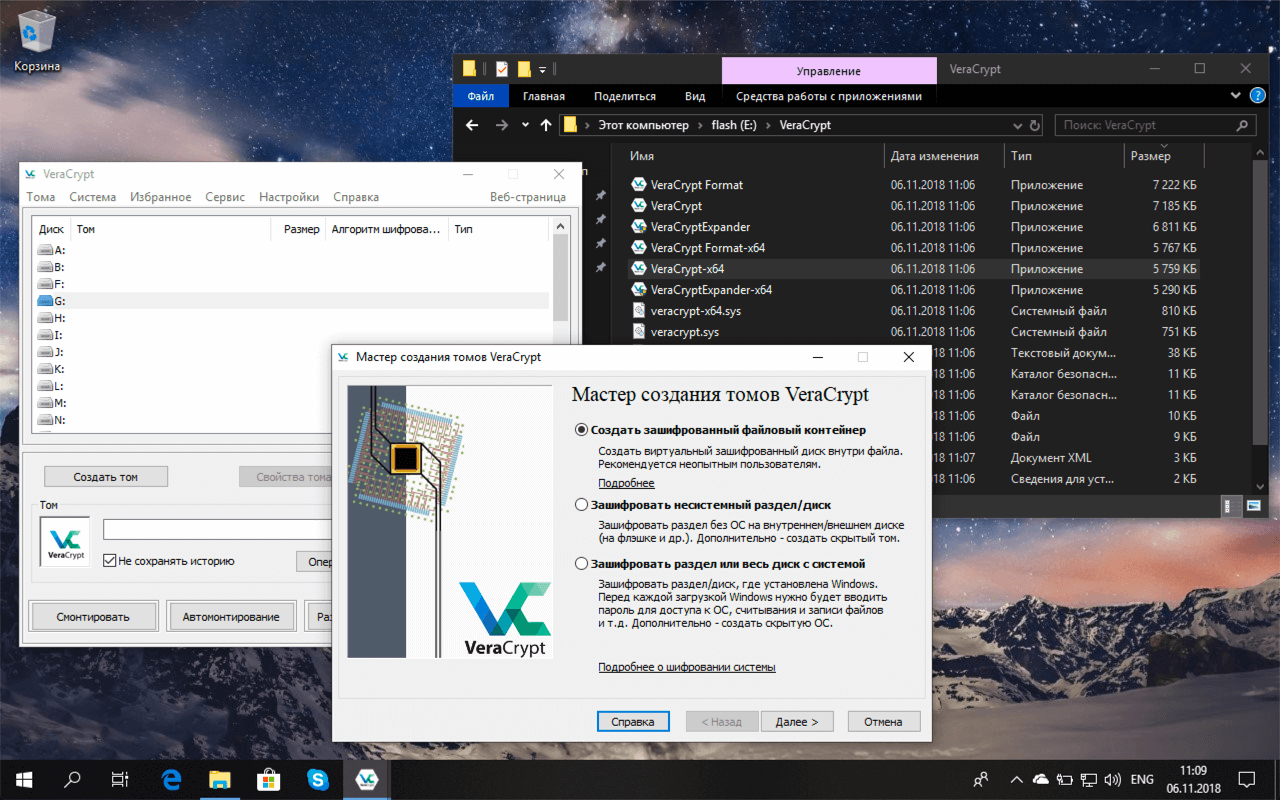Click 'Справка' button in the wizard
1280x800 pixels.
[633, 721]
